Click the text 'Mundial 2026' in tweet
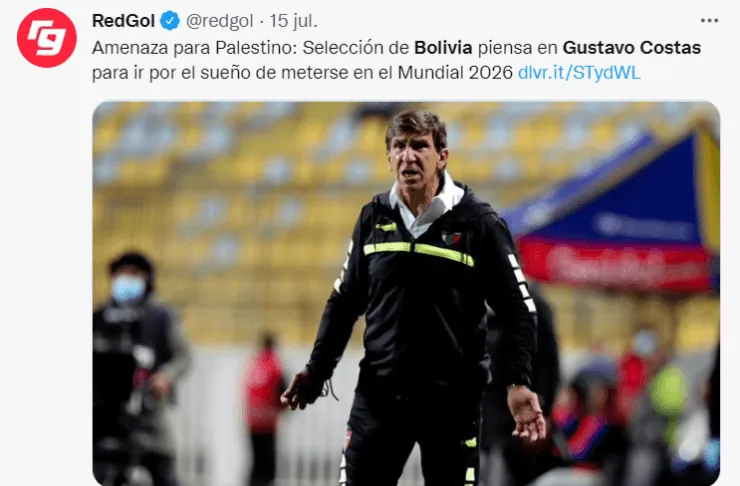This screenshot has height=486, width=740. (x=455, y=73)
